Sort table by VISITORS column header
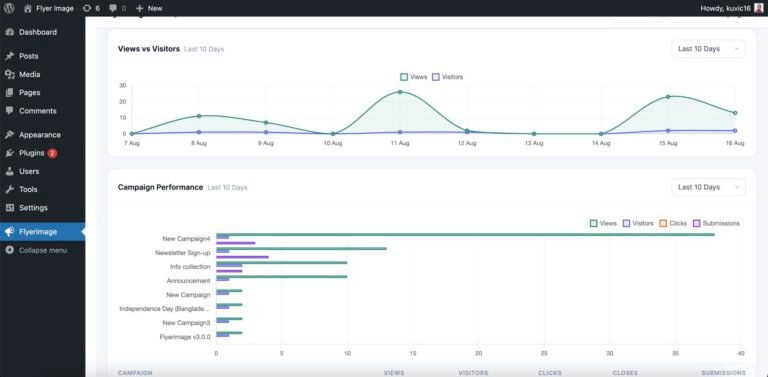768x377 pixels. coord(473,373)
